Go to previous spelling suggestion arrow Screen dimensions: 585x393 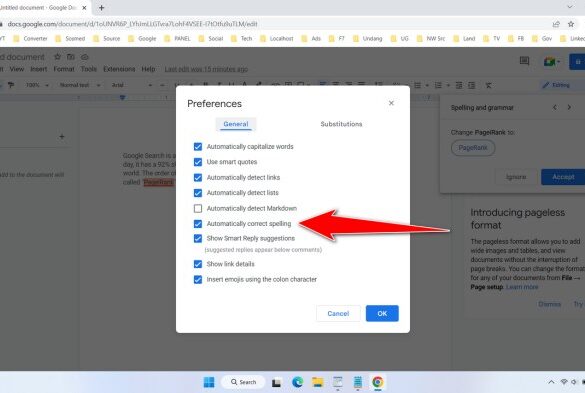point(555,107)
